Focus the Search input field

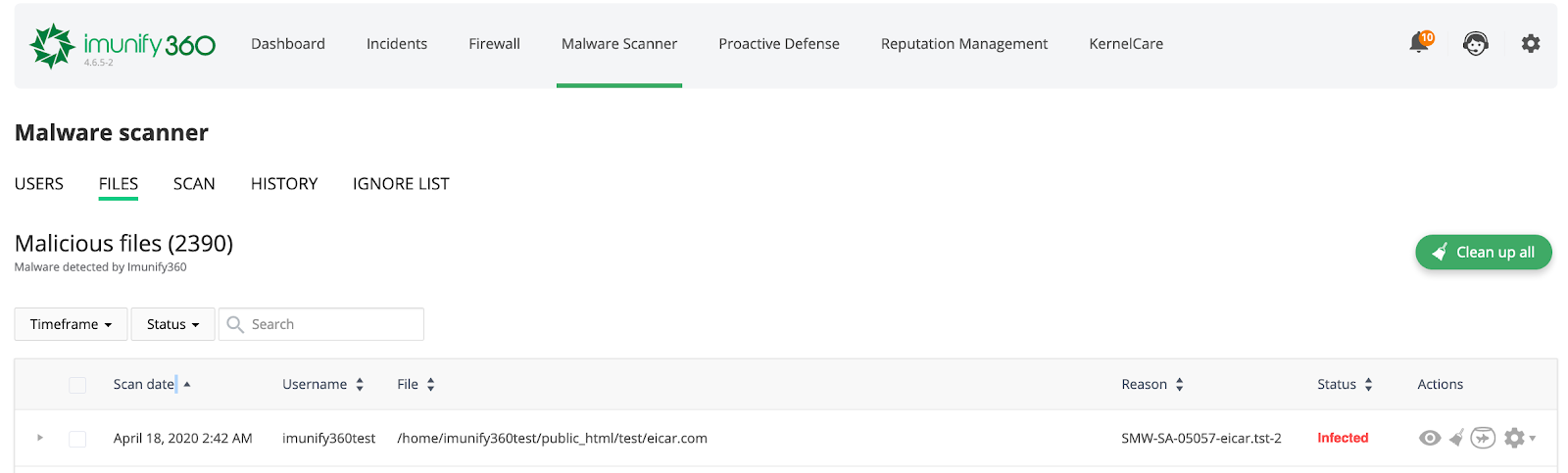click(x=321, y=324)
